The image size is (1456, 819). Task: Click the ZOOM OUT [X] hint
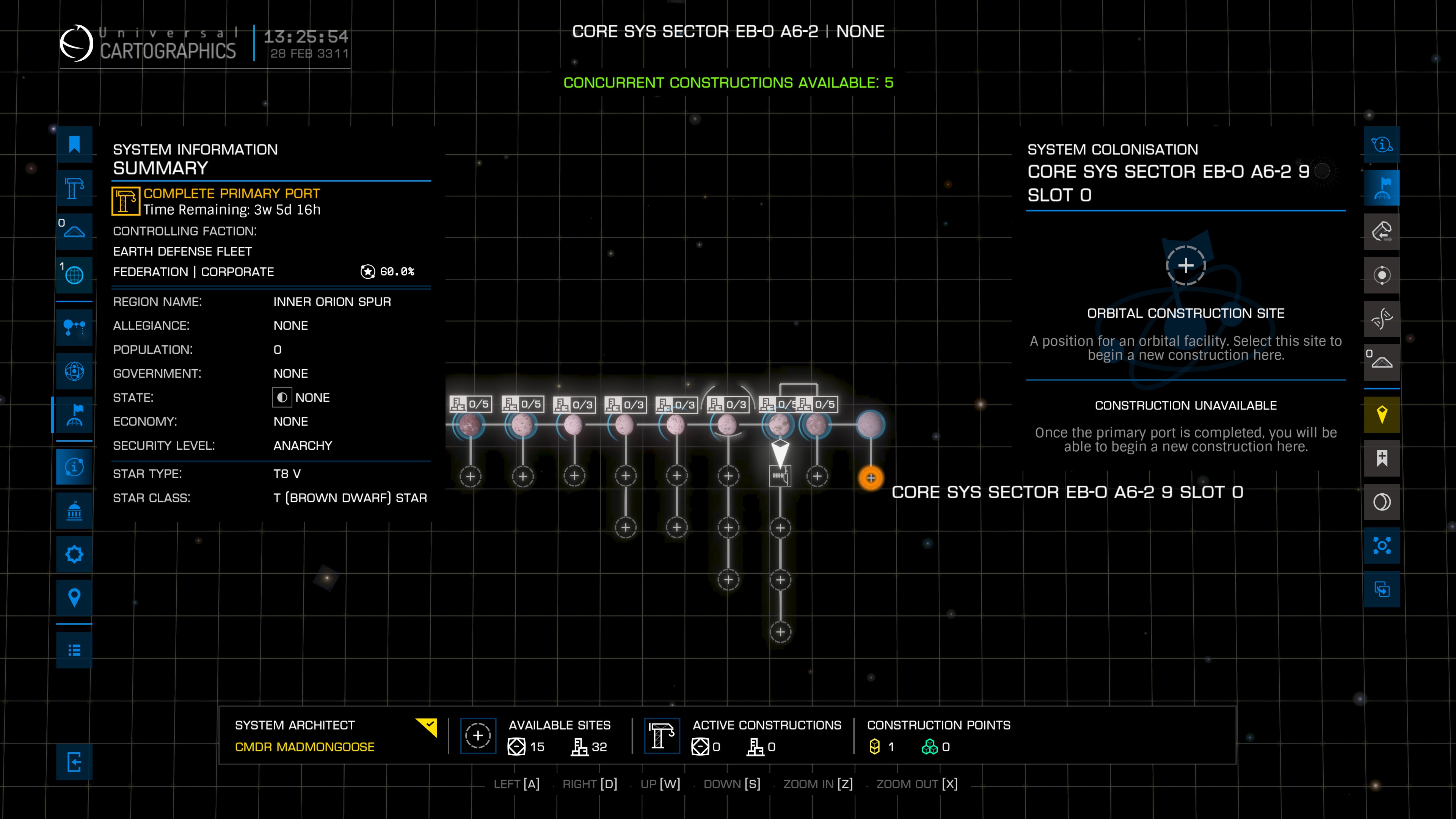[917, 784]
